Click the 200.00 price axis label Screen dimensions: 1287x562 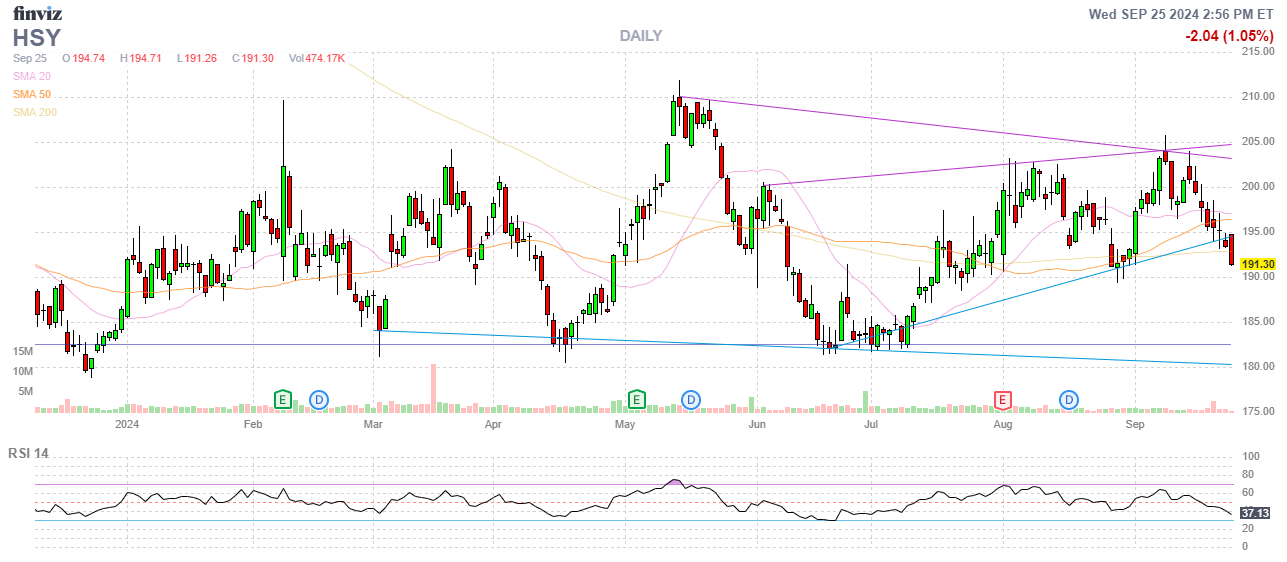click(1257, 187)
